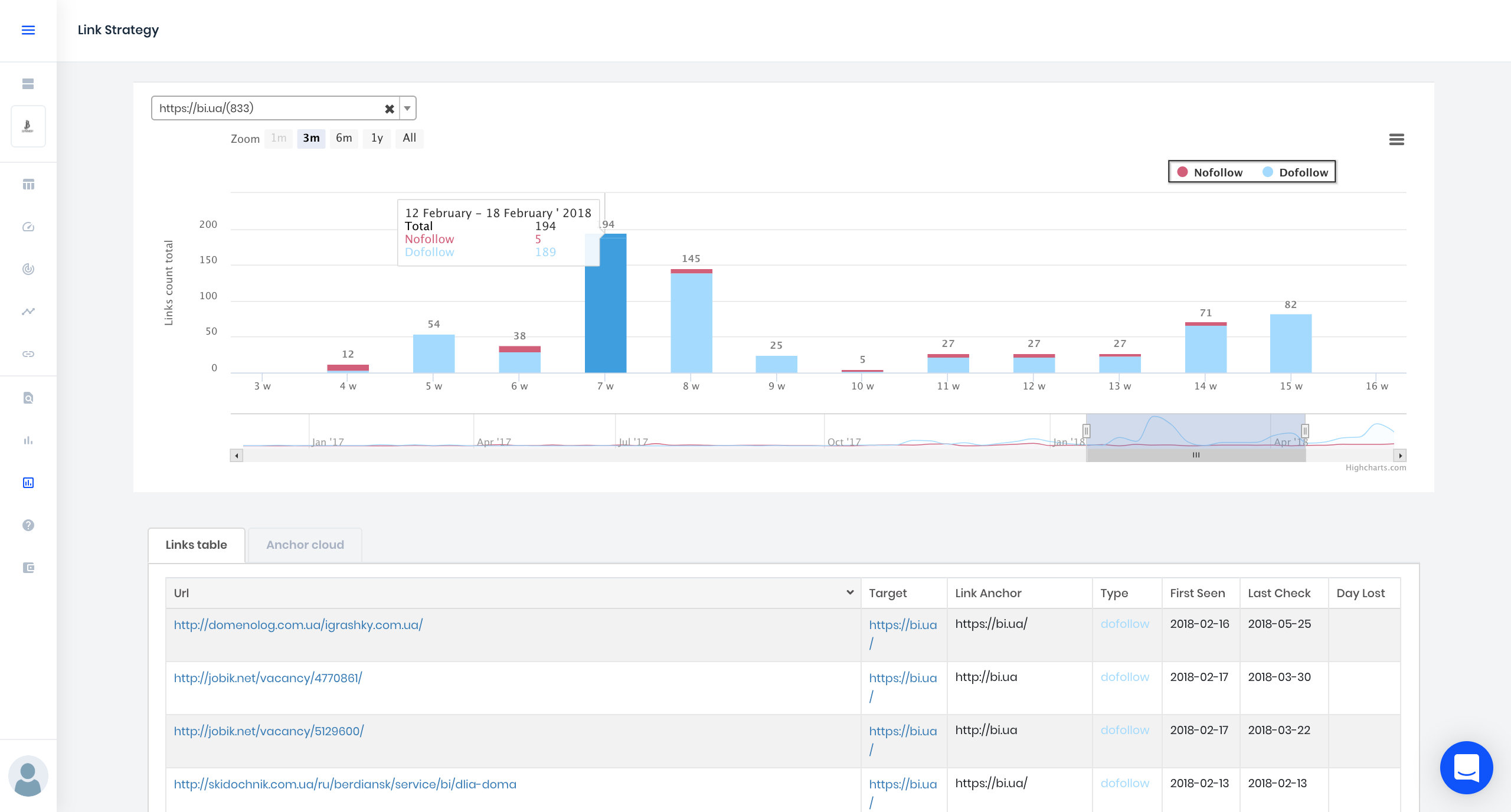Click the radar target icon in sidebar
The height and width of the screenshot is (812, 1511).
[28, 269]
